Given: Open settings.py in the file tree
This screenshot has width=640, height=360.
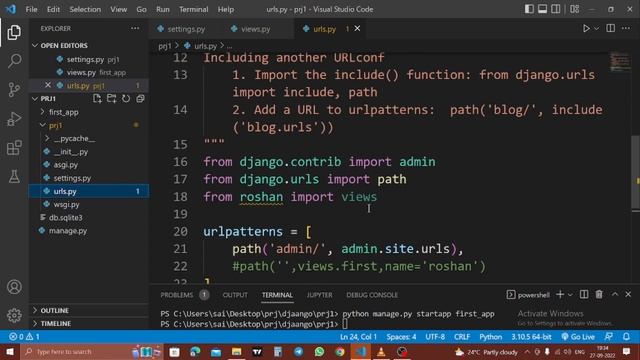Looking at the screenshot, I should click(x=89, y=178).
